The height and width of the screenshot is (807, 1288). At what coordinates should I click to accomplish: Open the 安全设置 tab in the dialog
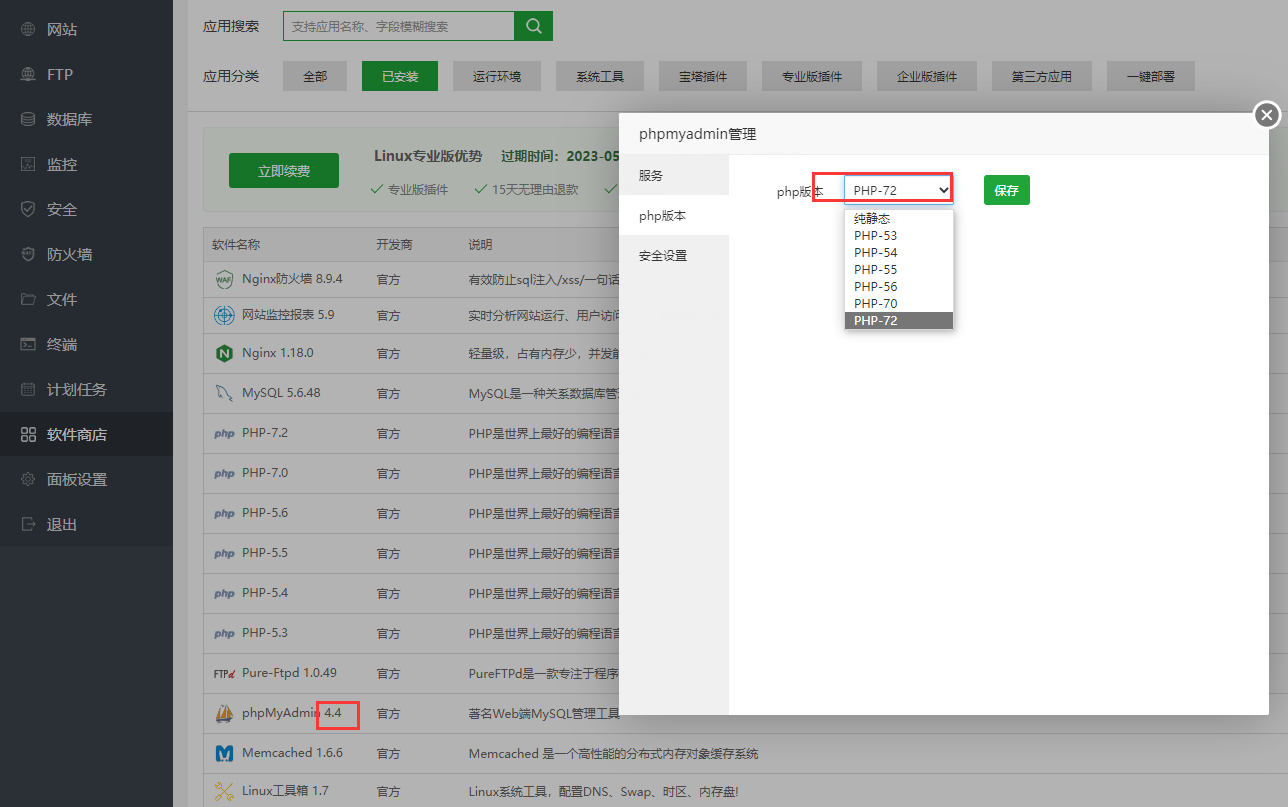tap(674, 255)
